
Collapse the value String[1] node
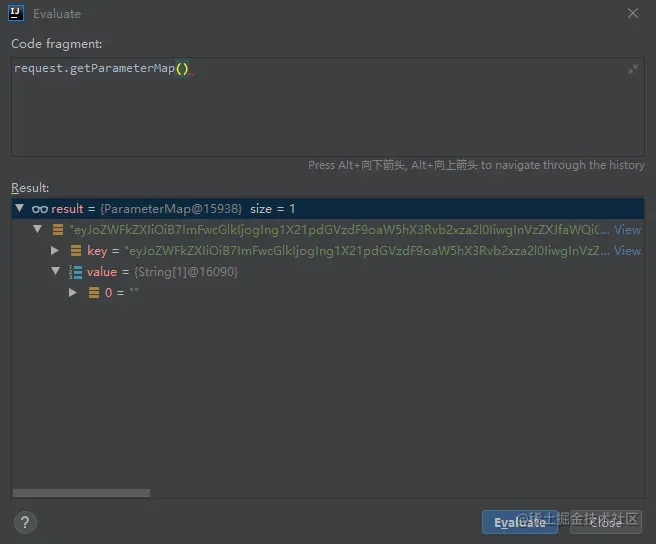[55, 271]
